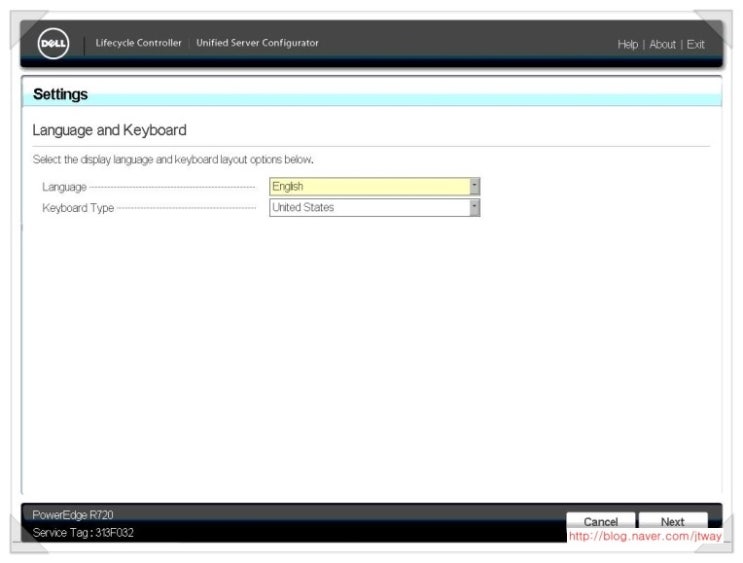This screenshot has height=563, width=743.
Task: Click the Dell logo icon
Action: pos(53,43)
